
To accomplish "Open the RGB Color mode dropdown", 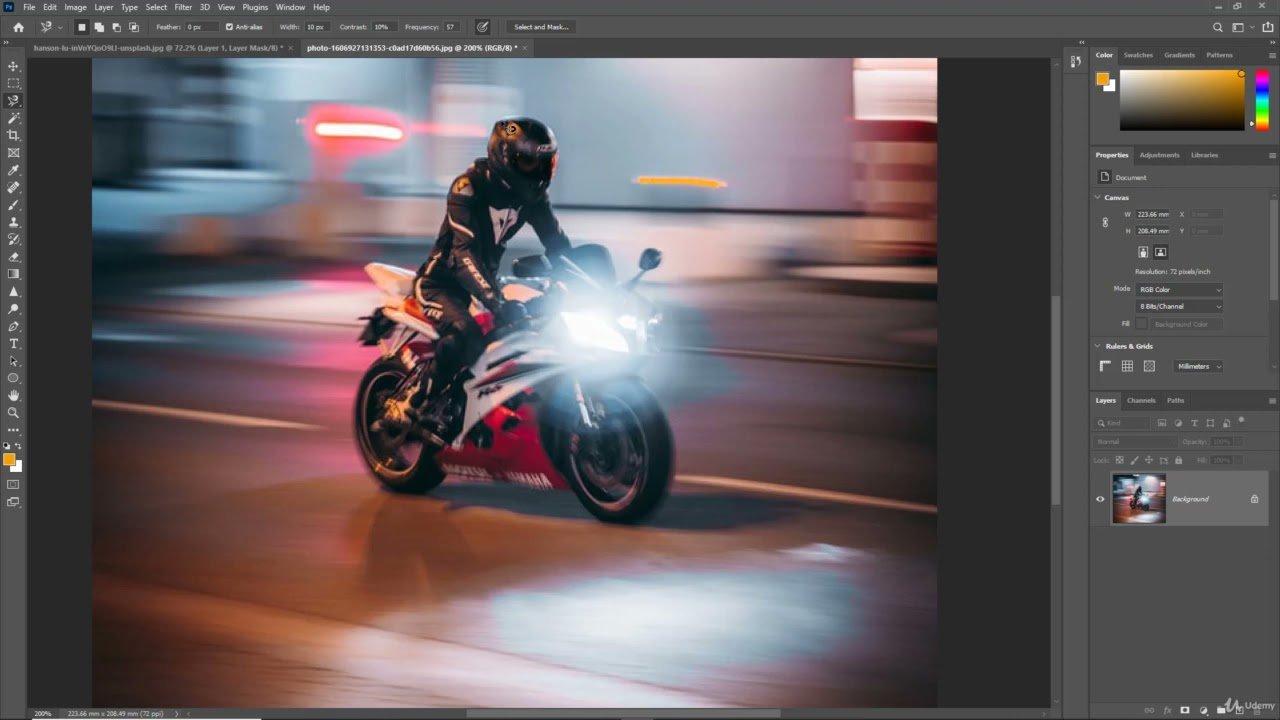I will click(1179, 289).
